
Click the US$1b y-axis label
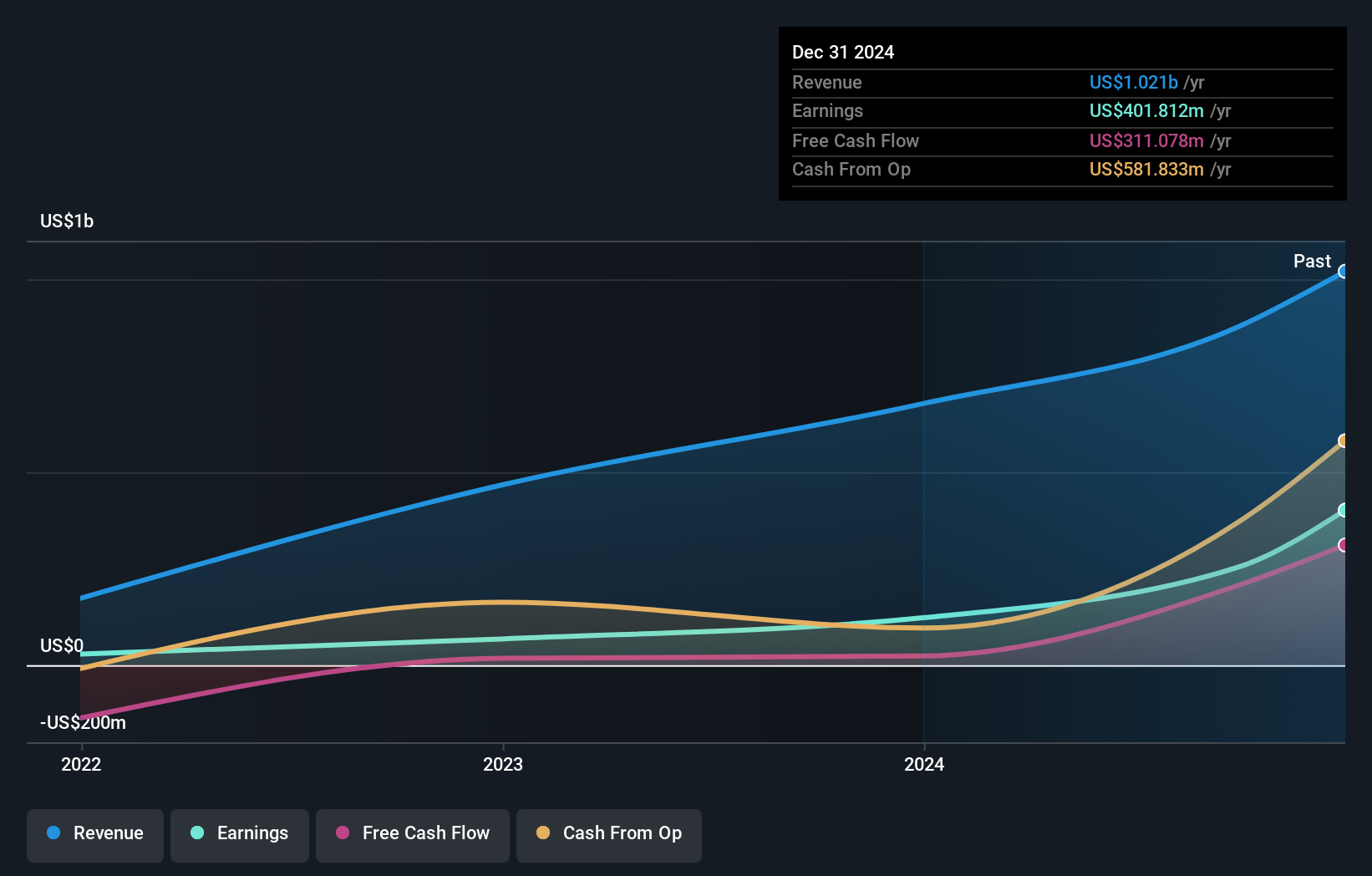pos(67,221)
